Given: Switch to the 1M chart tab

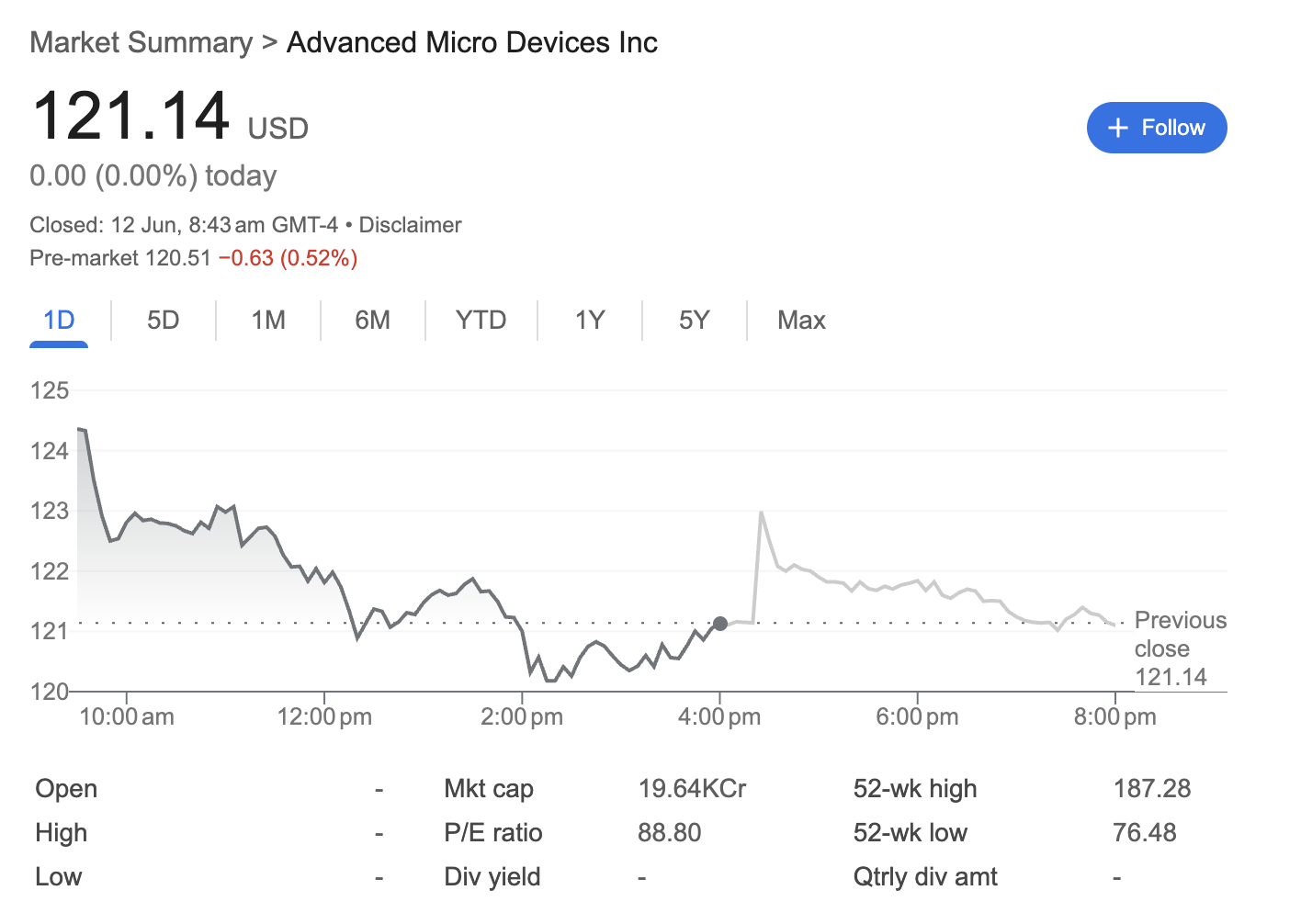Looking at the screenshot, I should 268,321.
